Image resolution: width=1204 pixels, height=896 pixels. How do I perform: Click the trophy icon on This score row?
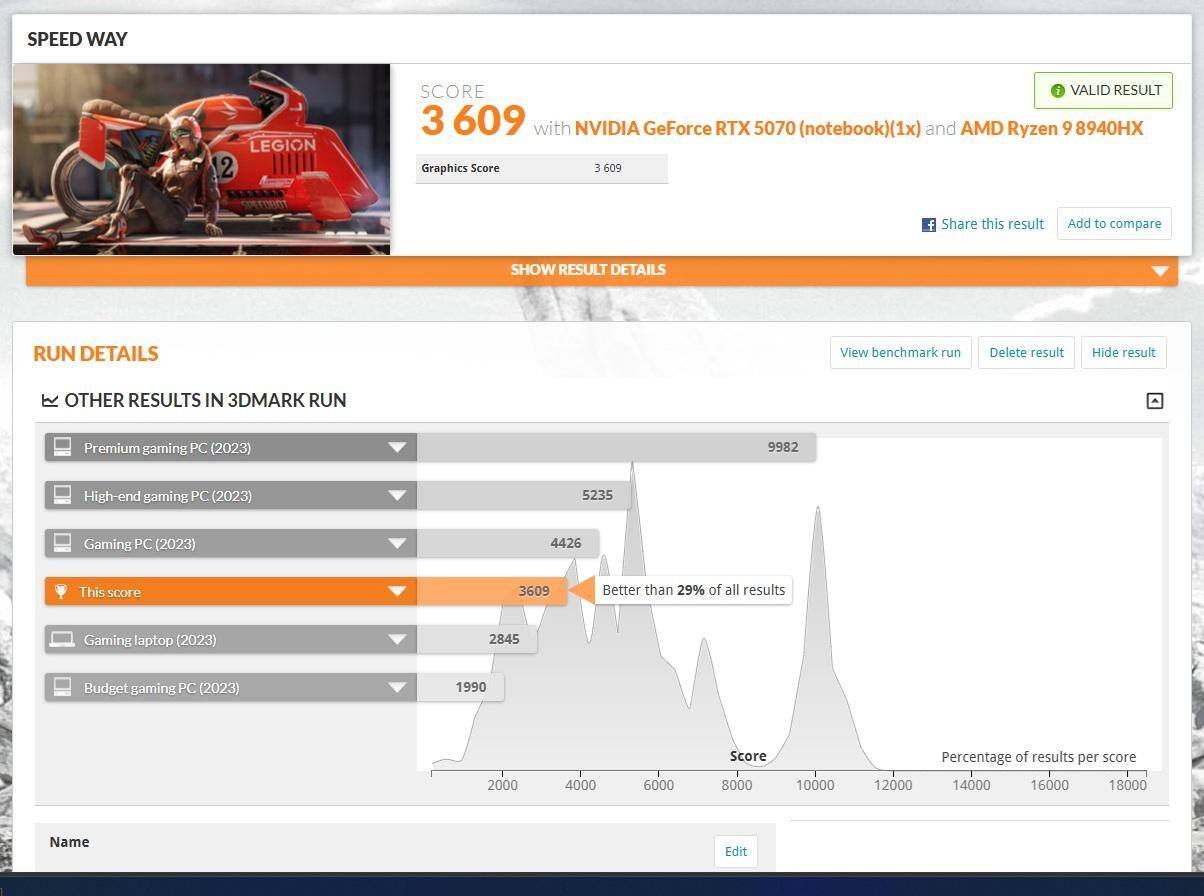pyautogui.click(x=61, y=592)
